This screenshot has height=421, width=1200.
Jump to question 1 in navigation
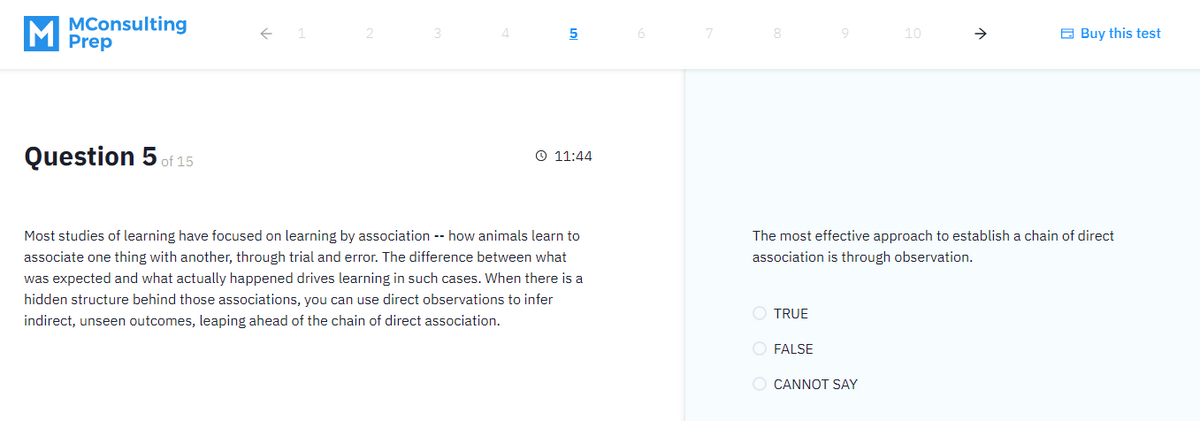pos(302,34)
